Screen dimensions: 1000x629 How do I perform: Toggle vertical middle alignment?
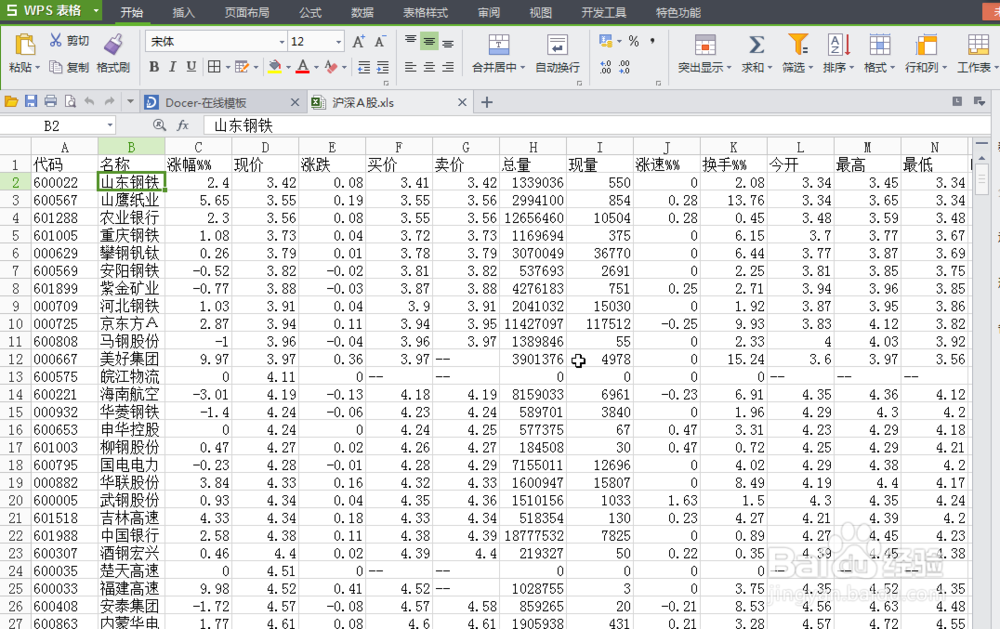pyautogui.click(x=429, y=42)
